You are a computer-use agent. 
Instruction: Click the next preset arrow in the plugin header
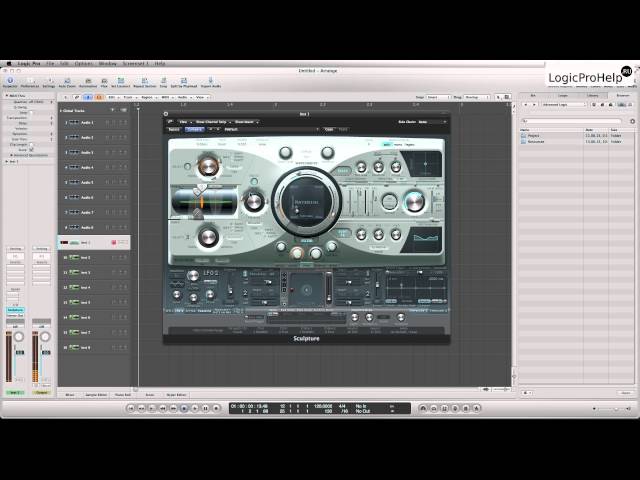218,129
